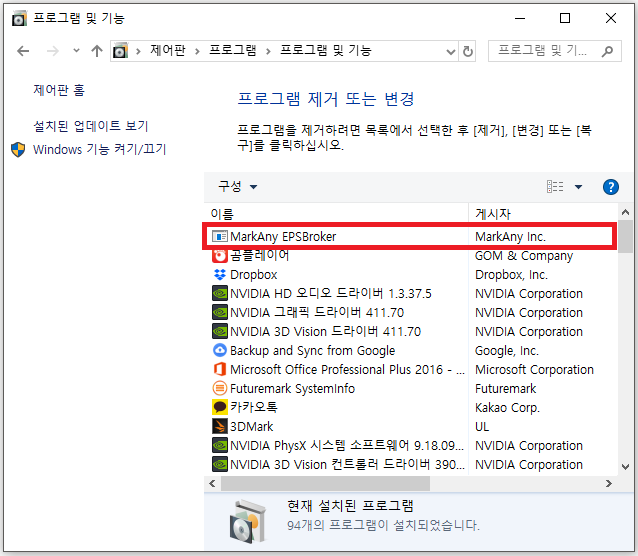The height and width of the screenshot is (556, 638).
Task: Click the horizontal scrollbar thumb
Action: coord(325,484)
